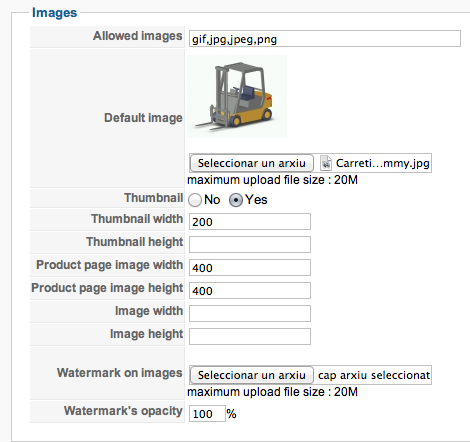The image size is (470, 442).
Task: Click the Default image label
Action: click(x=143, y=118)
